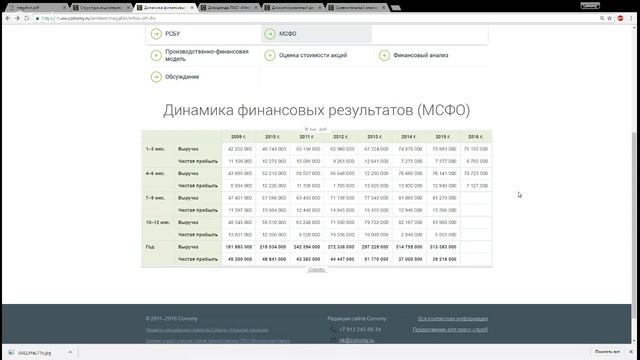This screenshot has height=360, width=640.
Task: Open a new browser tab
Action: coord(396,8)
